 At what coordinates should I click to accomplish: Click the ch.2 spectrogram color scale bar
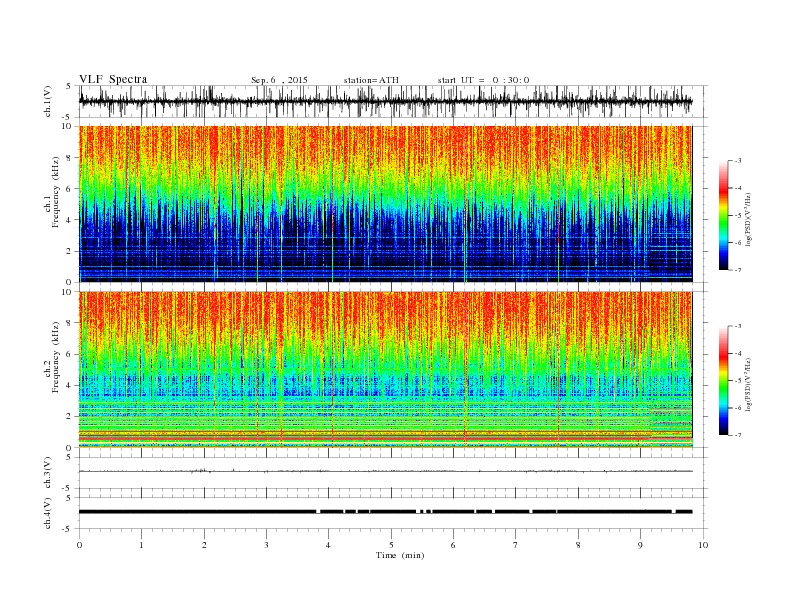click(723, 380)
